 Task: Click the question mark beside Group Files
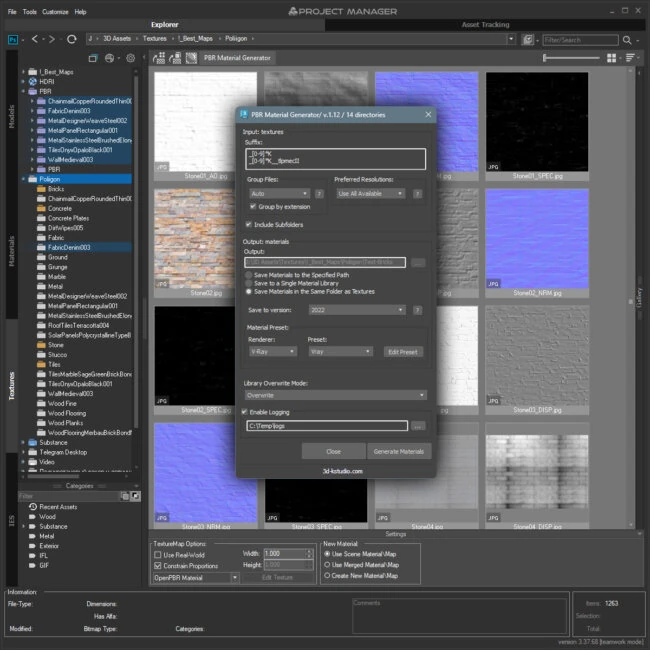click(x=319, y=194)
